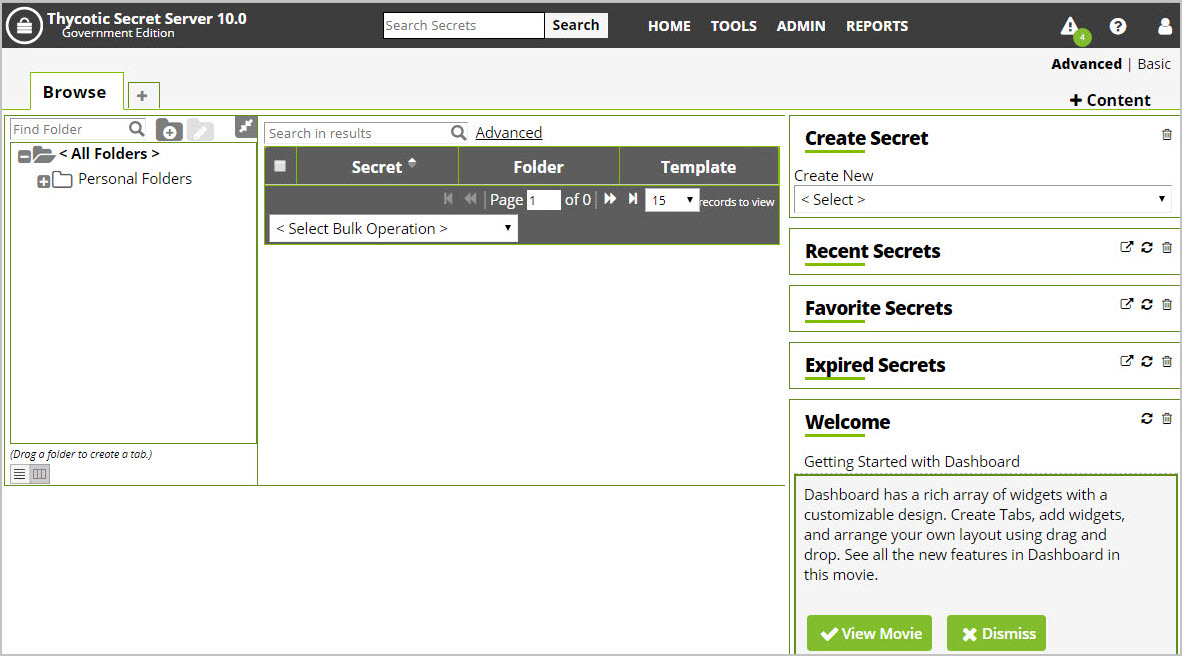Screen dimensions: 1182x656
Task: Delete the Favorite Secrets widget
Action: 1167,305
